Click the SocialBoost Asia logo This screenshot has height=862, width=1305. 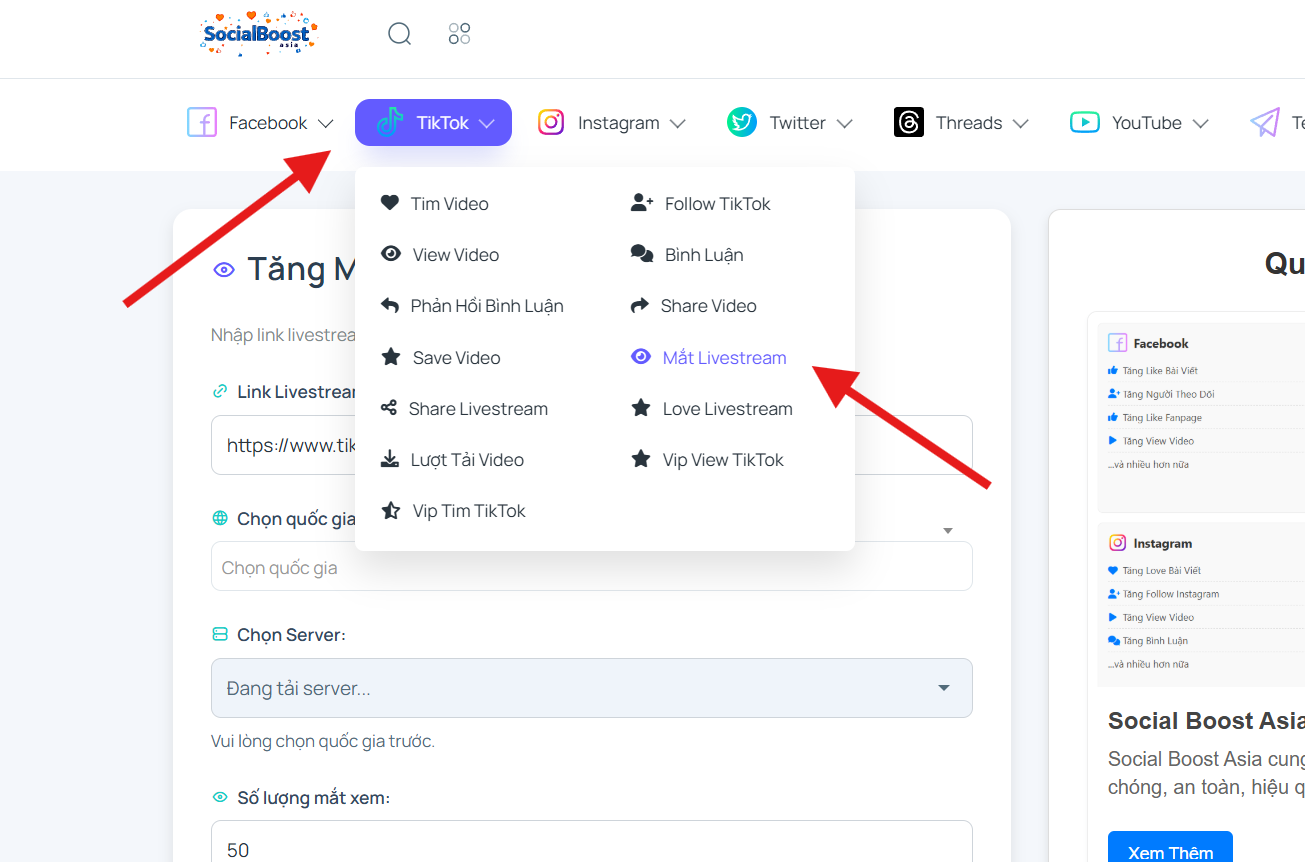pyautogui.click(x=258, y=34)
